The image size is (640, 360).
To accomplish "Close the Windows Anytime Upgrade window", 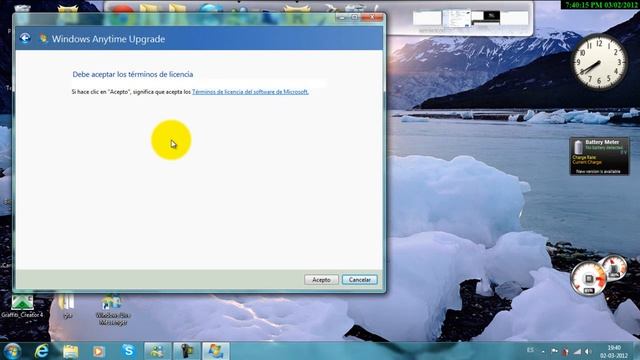I will point(372,17).
